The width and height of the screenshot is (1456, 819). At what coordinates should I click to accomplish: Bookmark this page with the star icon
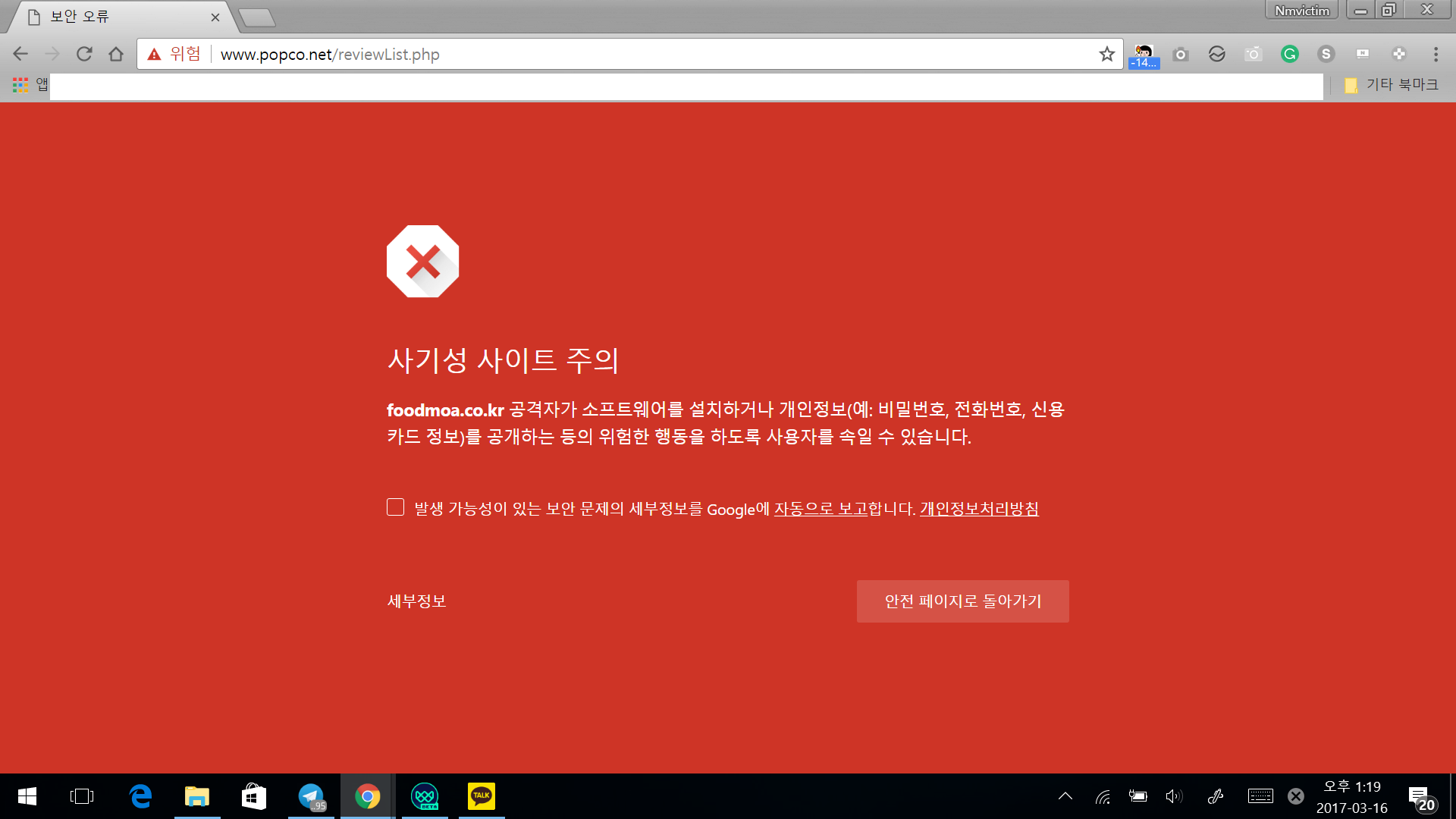click(1107, 54)
